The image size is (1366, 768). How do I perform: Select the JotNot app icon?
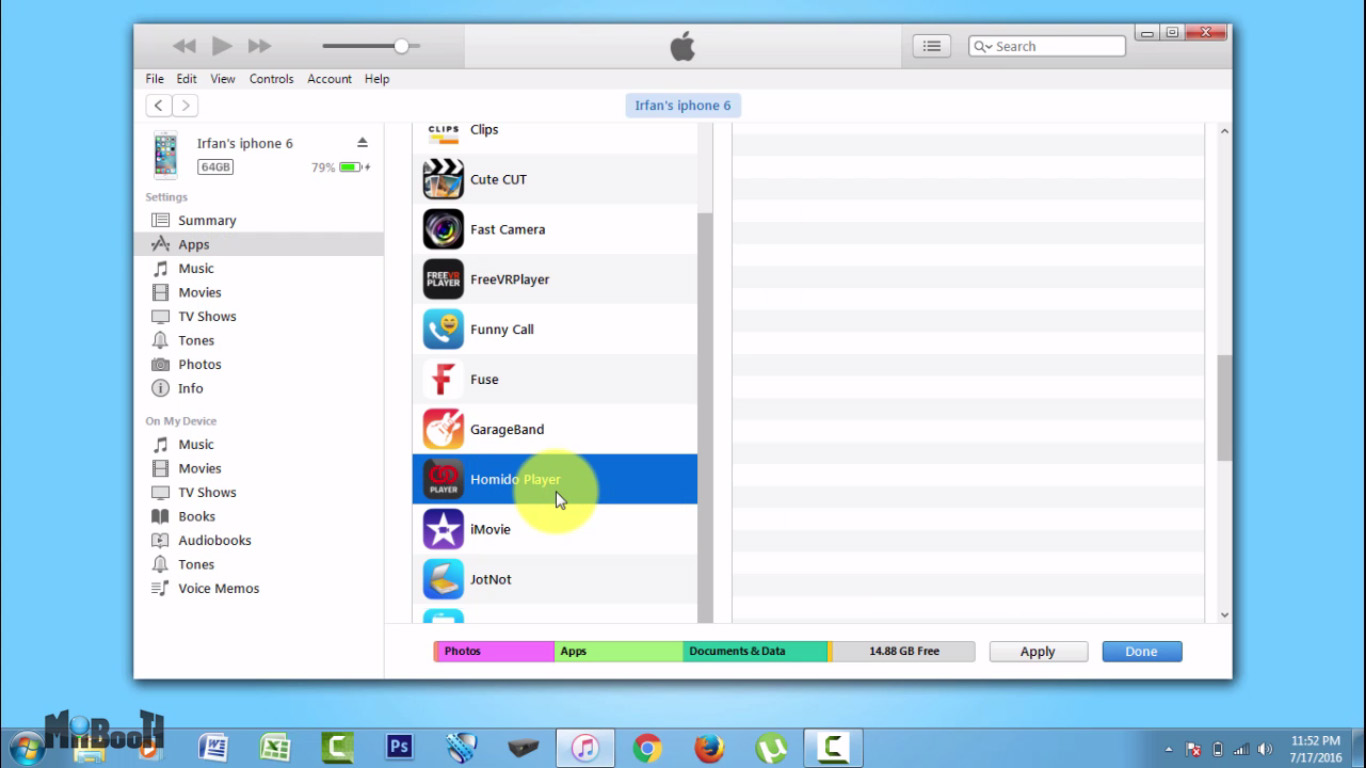(x=443, y=579)
